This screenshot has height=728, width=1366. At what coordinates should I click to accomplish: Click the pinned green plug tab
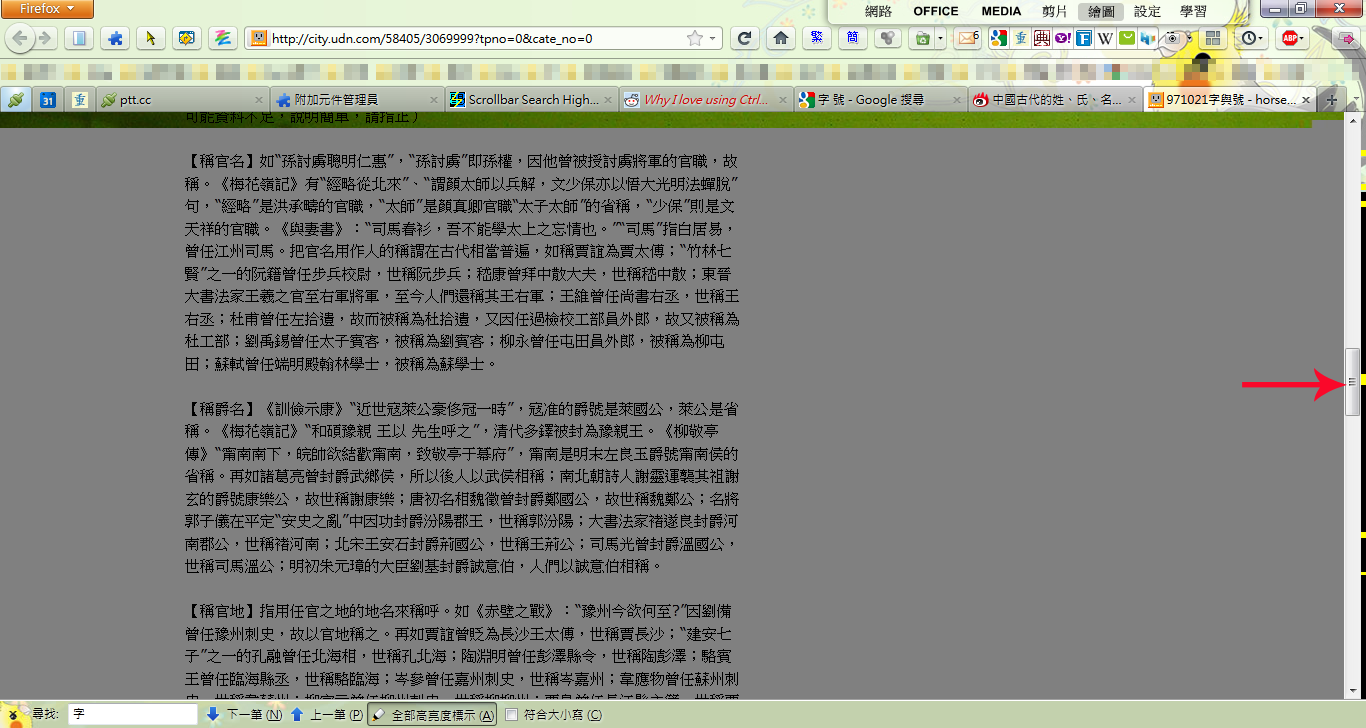tap(15, 100)
